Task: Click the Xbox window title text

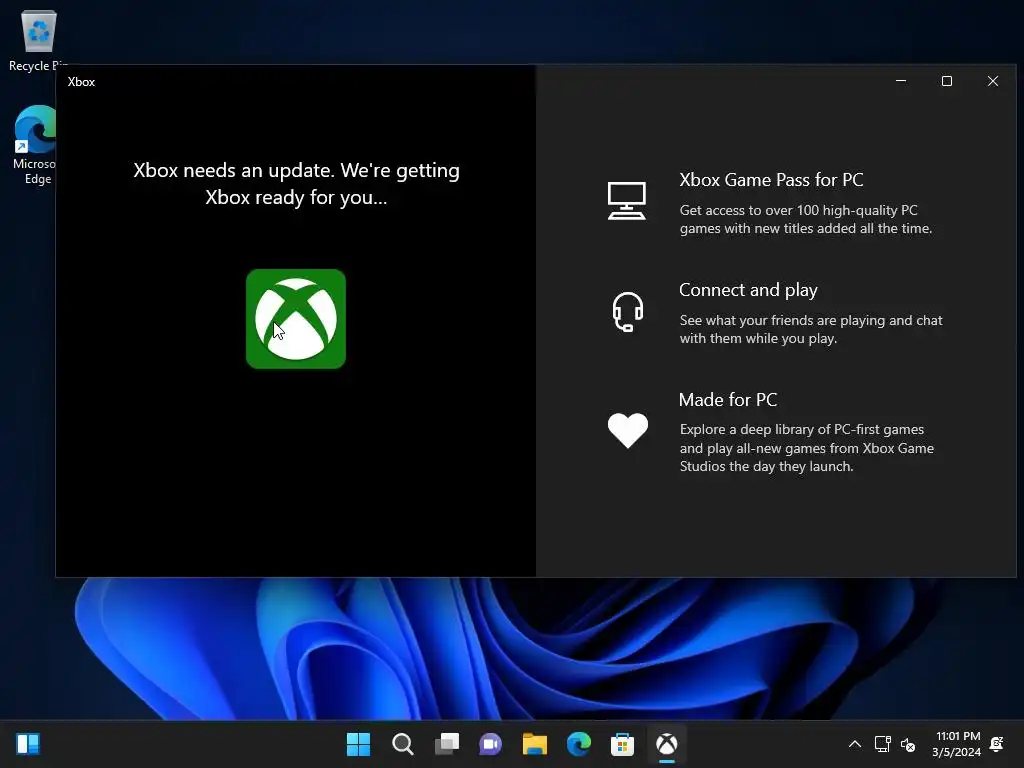Action: click(x=82, y=82)
